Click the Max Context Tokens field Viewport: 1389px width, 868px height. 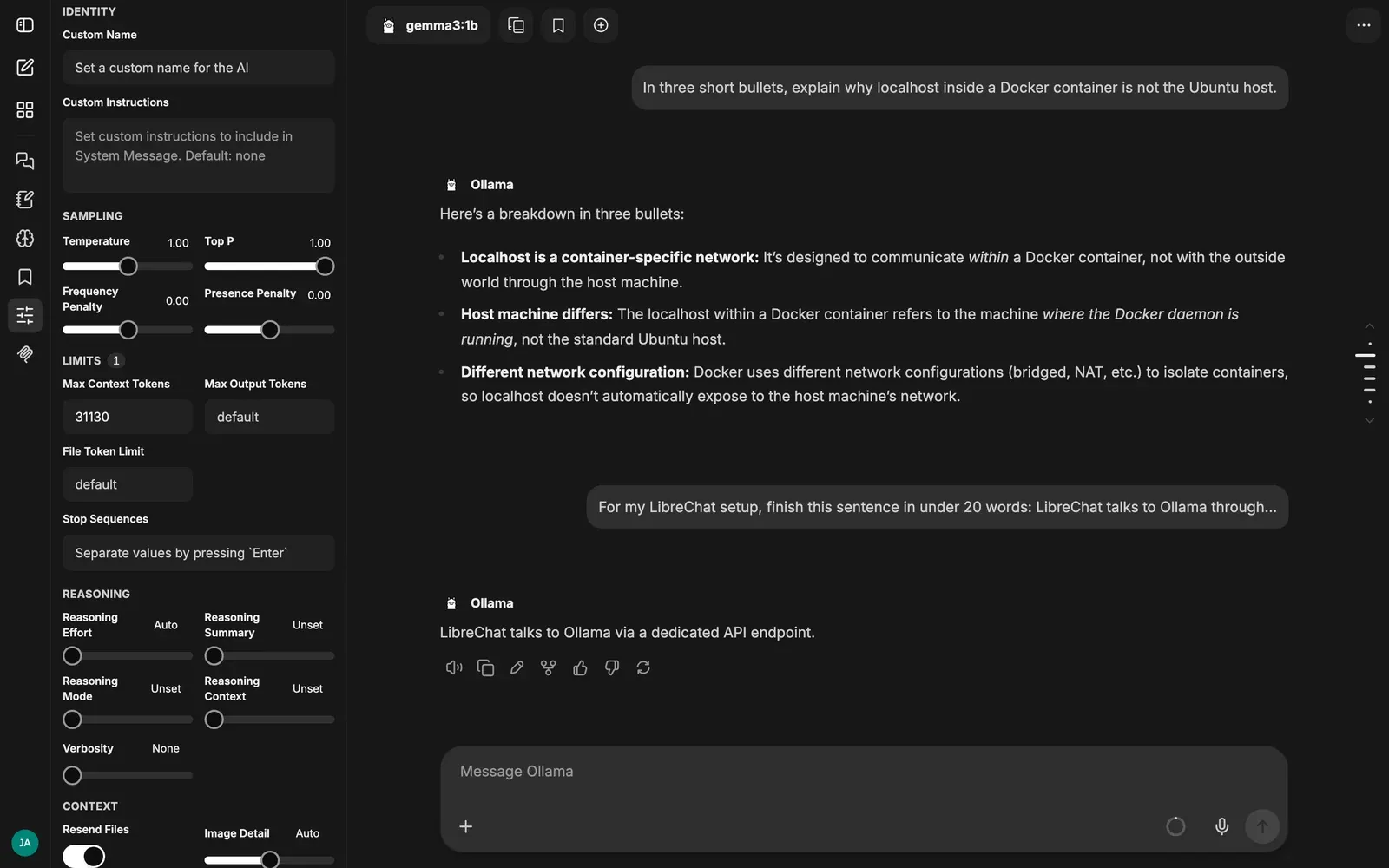pyautogui.click(x=128, y=417)
